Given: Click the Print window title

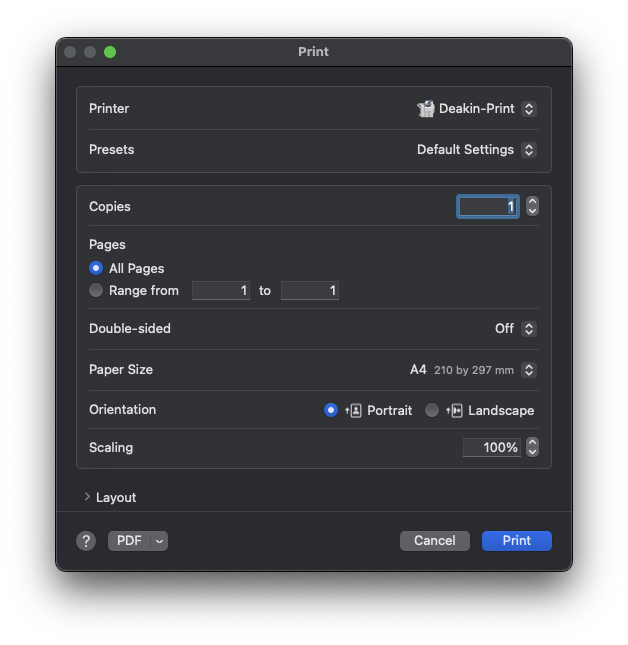Looking at the screenshot, I should 313,52.
